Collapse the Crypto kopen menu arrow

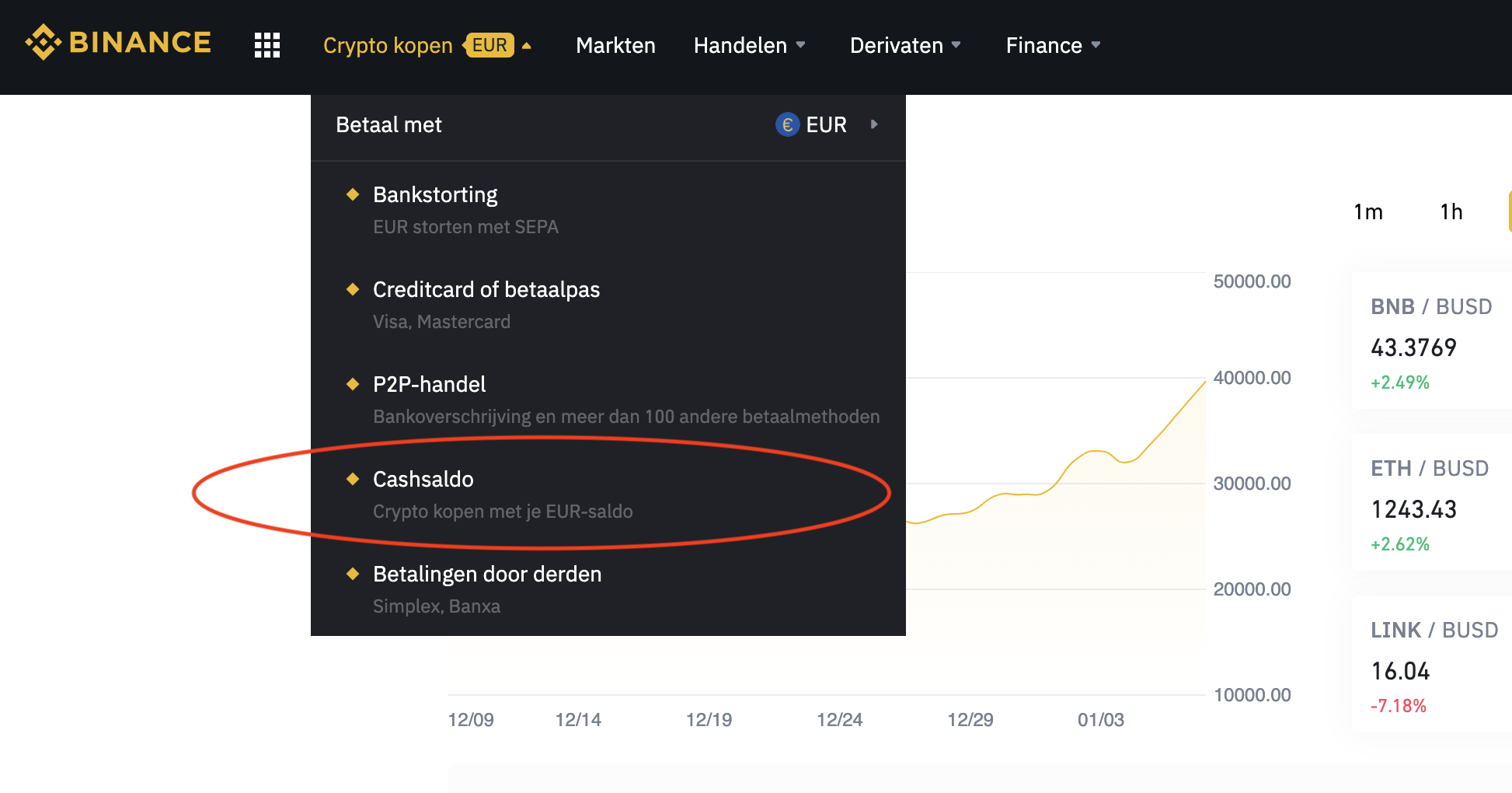point(527,46)
